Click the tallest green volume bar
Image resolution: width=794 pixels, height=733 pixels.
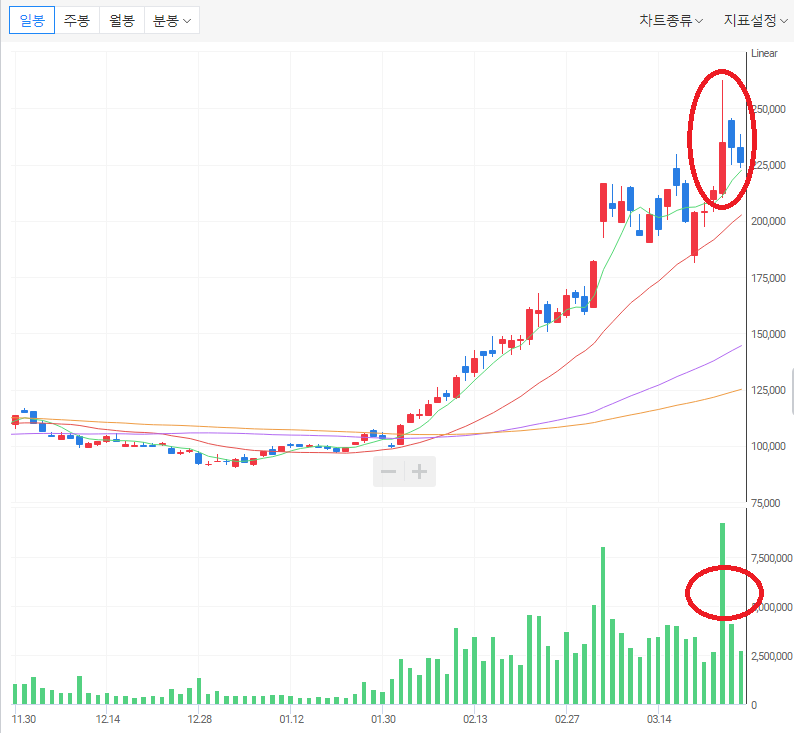[723, 614]
